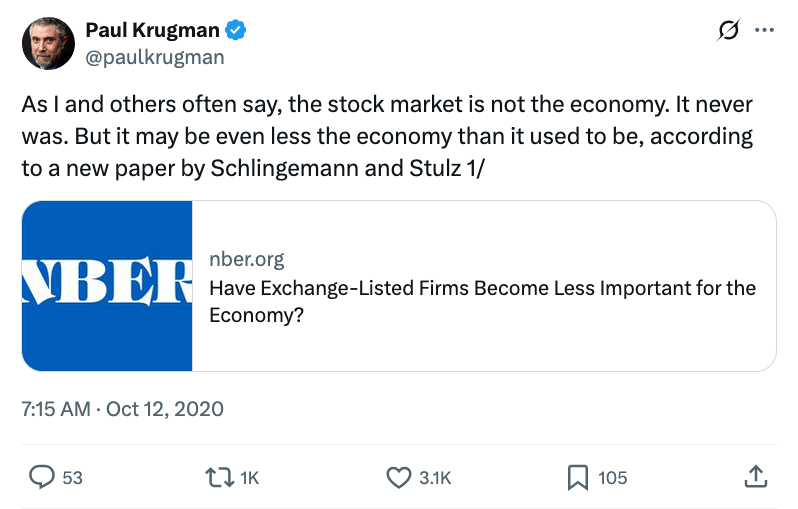Open the nber.org domain link
The height and width of the screenshot is (509, 798).
(246, 260)
